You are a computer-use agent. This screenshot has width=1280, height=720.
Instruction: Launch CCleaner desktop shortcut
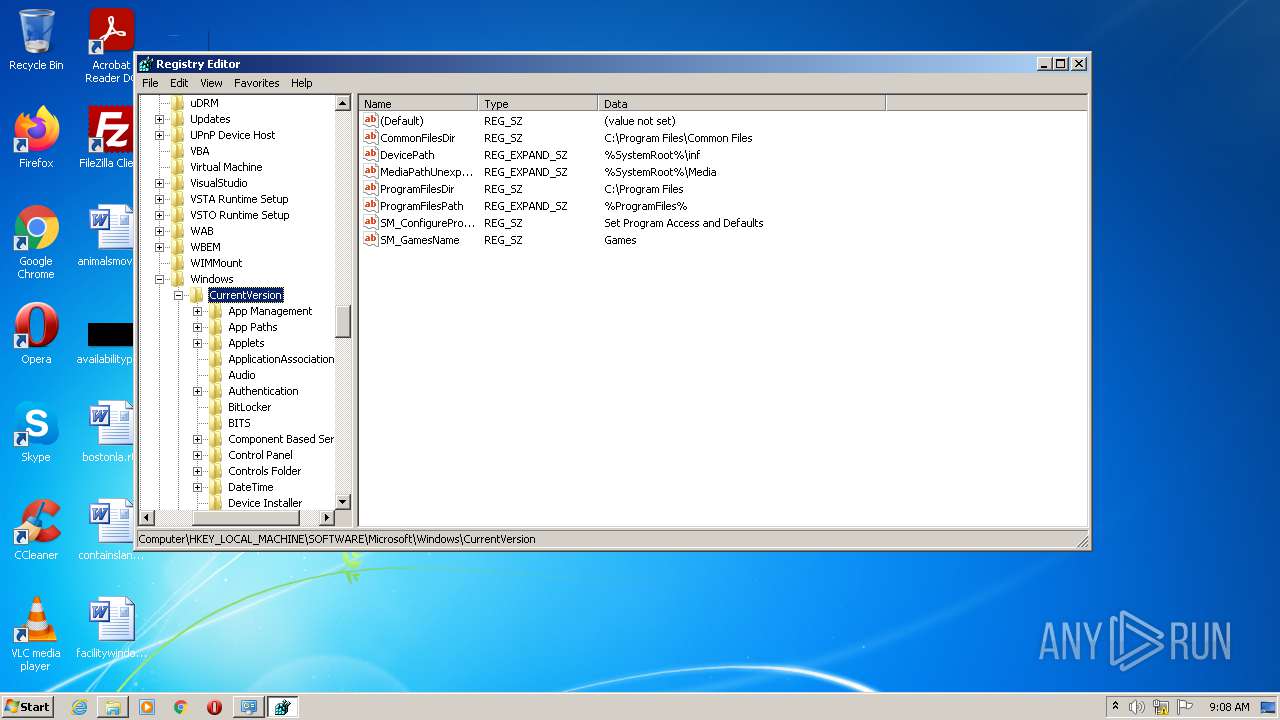[36, 529]
